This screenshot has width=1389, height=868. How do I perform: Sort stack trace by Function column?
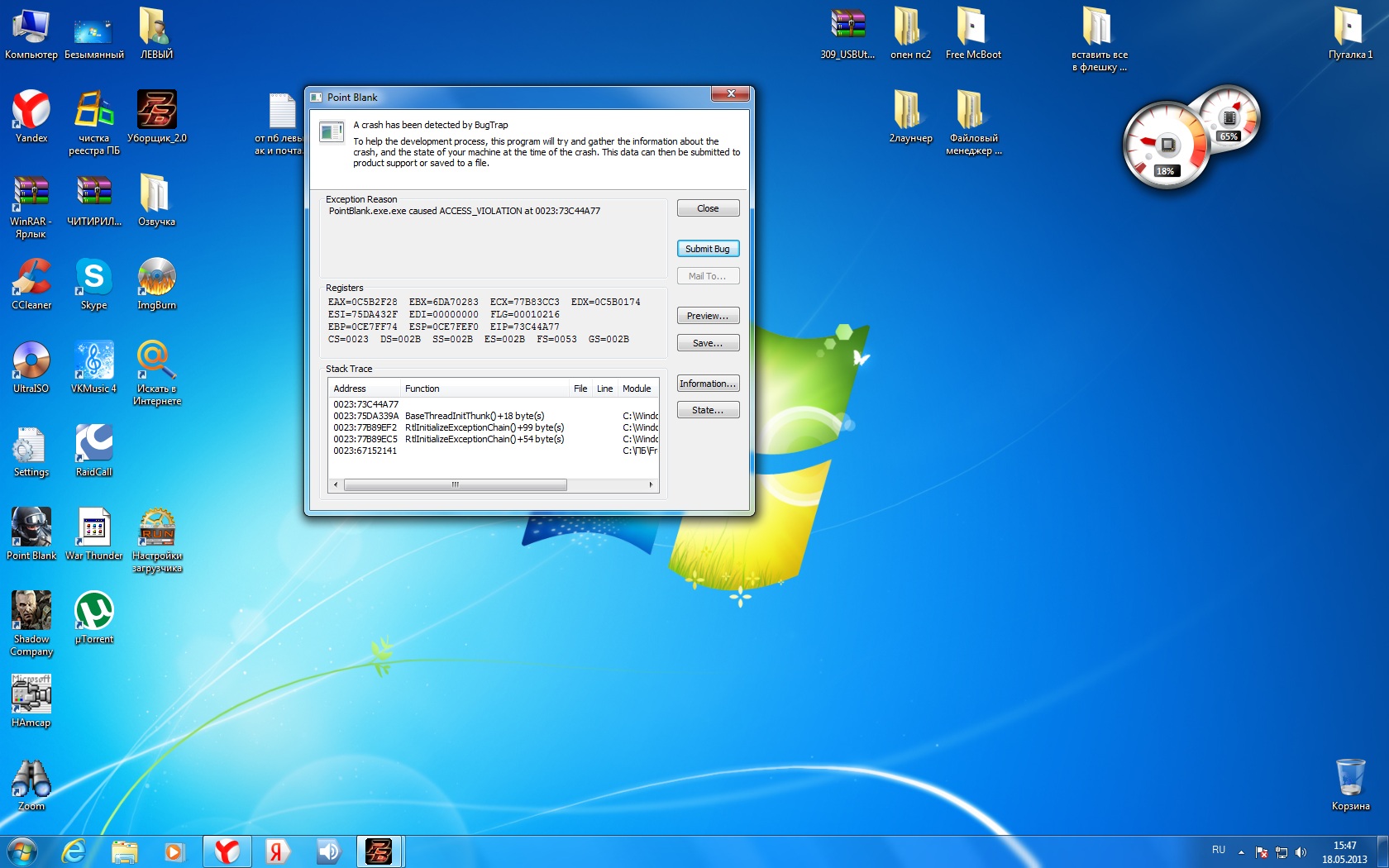point(484,389)
